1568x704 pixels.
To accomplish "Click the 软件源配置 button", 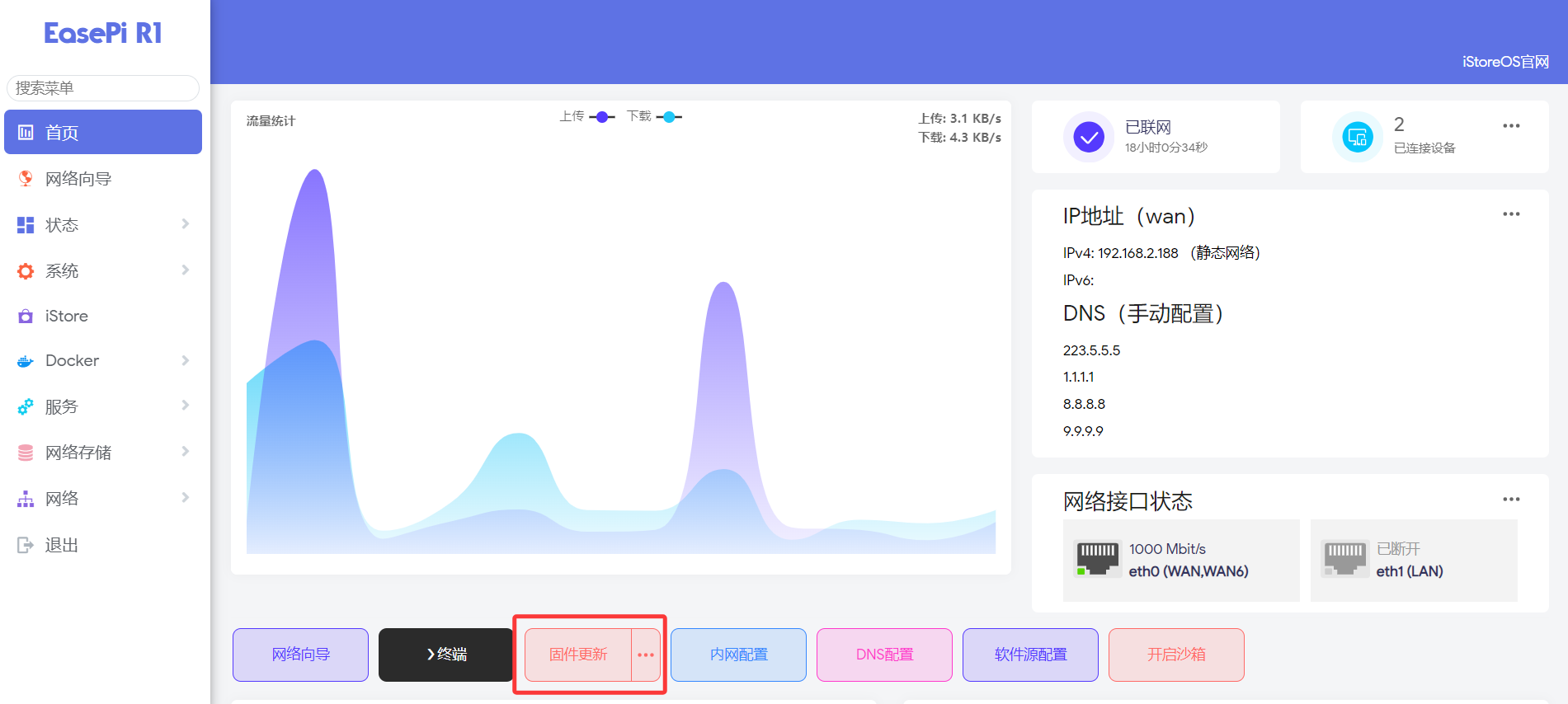I will (1030, 655).
